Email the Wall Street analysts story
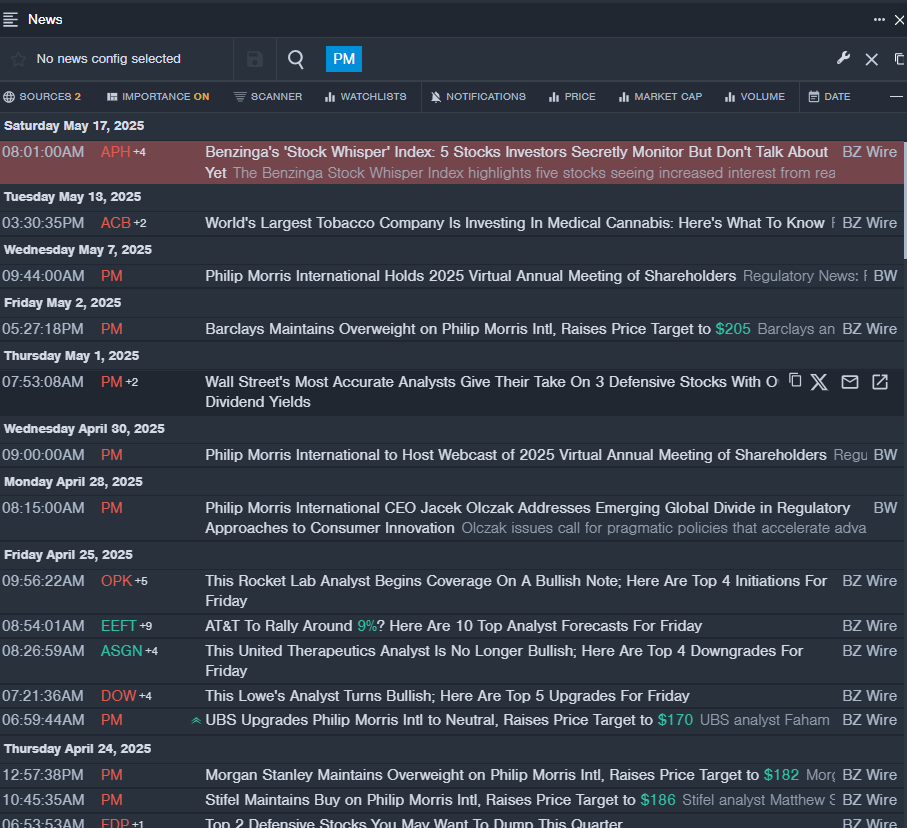Viewport: 907px width, 828px height. (x=850, y=382)
